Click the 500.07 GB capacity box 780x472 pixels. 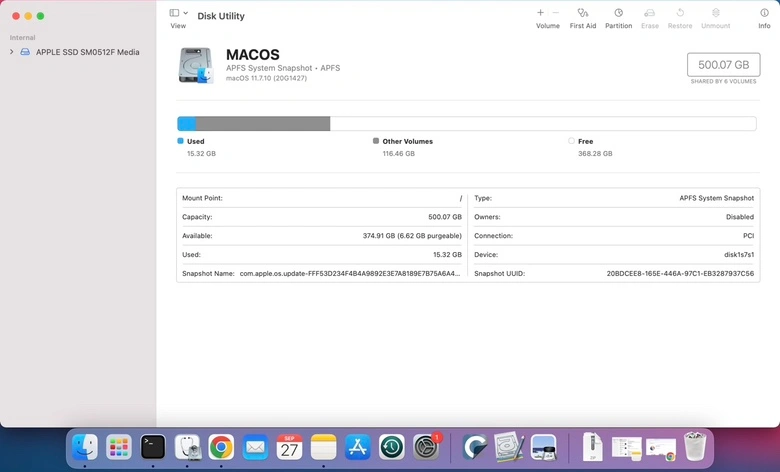(x=723, y=65)
